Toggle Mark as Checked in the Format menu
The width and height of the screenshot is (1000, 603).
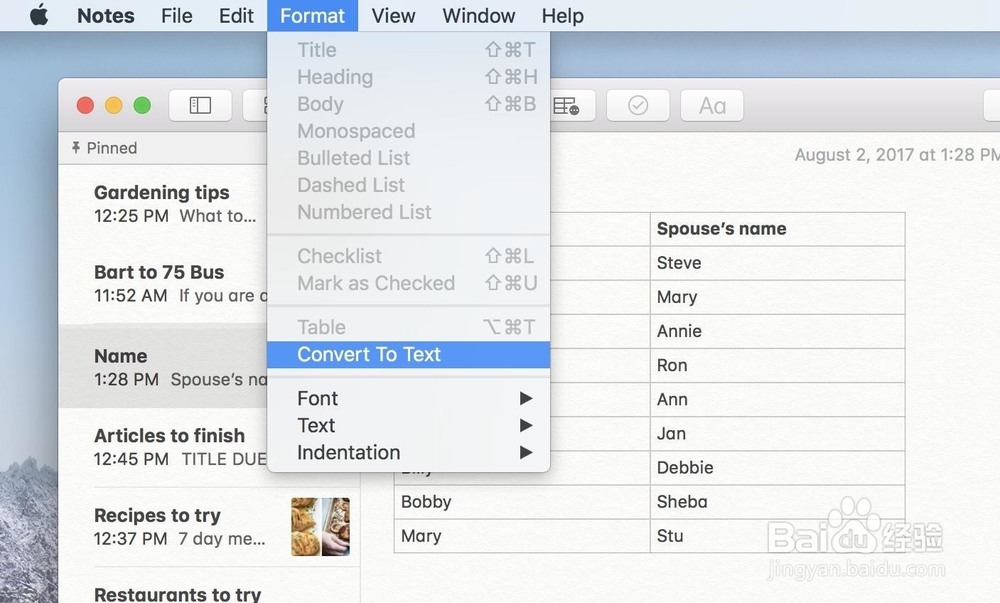376,283
